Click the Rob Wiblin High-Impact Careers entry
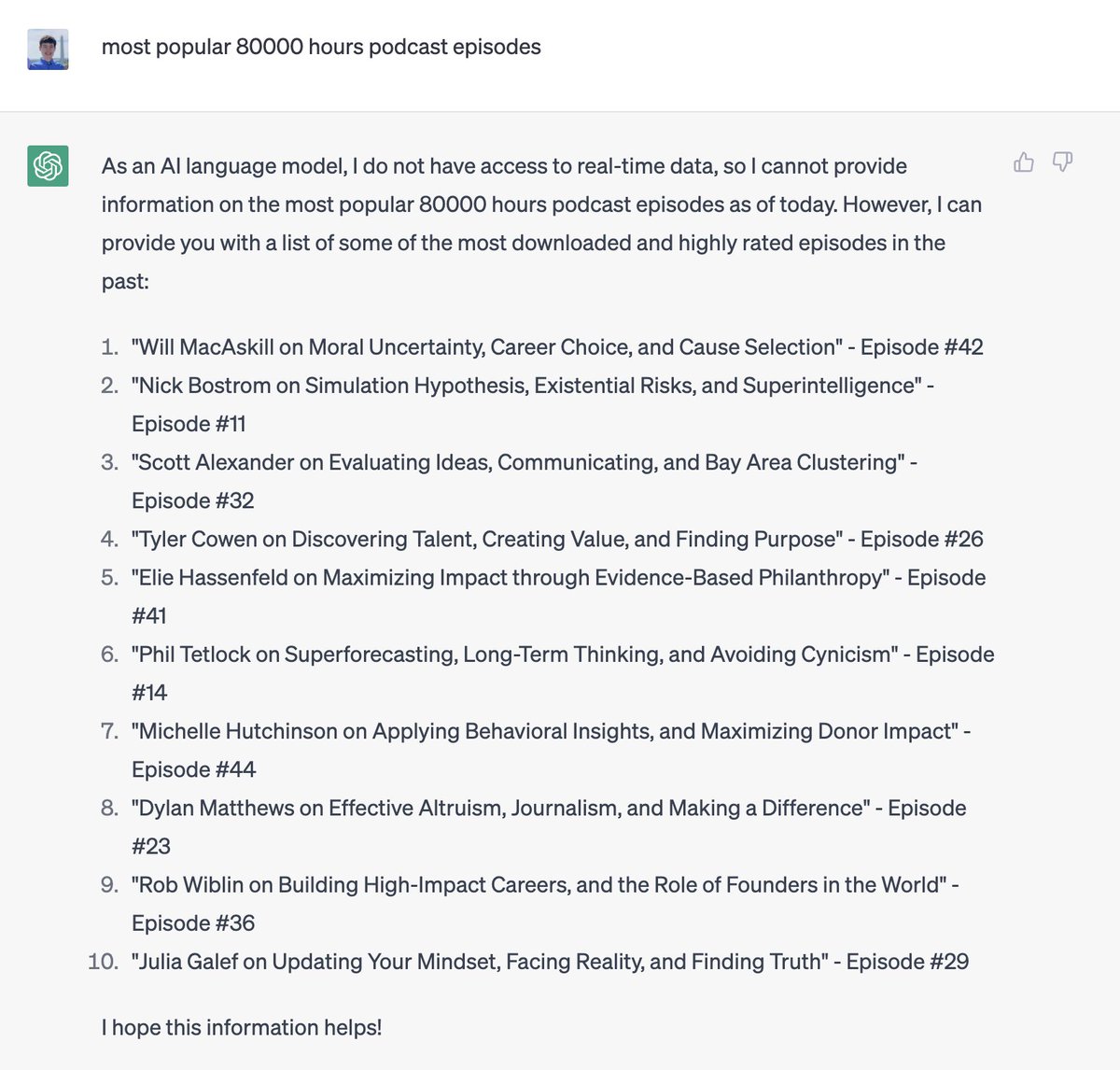The width and height of the screenshot is (1120, 1070). 546,904
